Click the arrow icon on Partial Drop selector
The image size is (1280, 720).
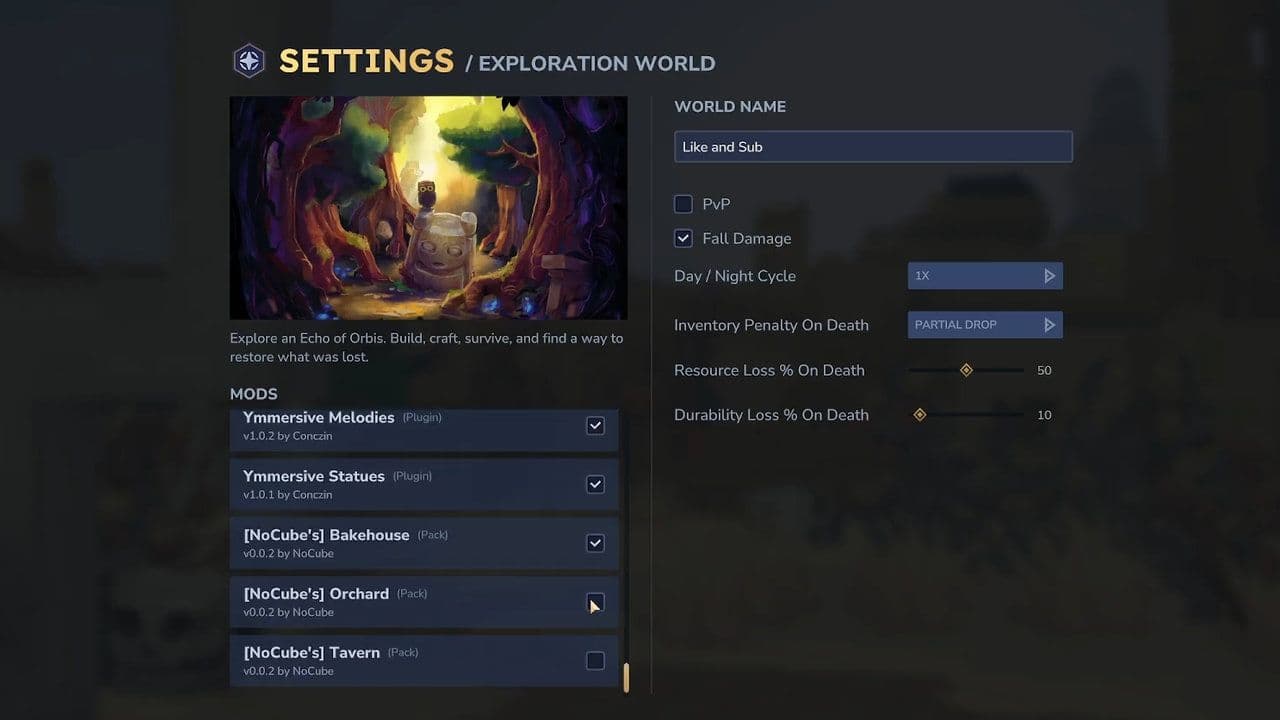pyautogui.click(x=1049, y=325)
